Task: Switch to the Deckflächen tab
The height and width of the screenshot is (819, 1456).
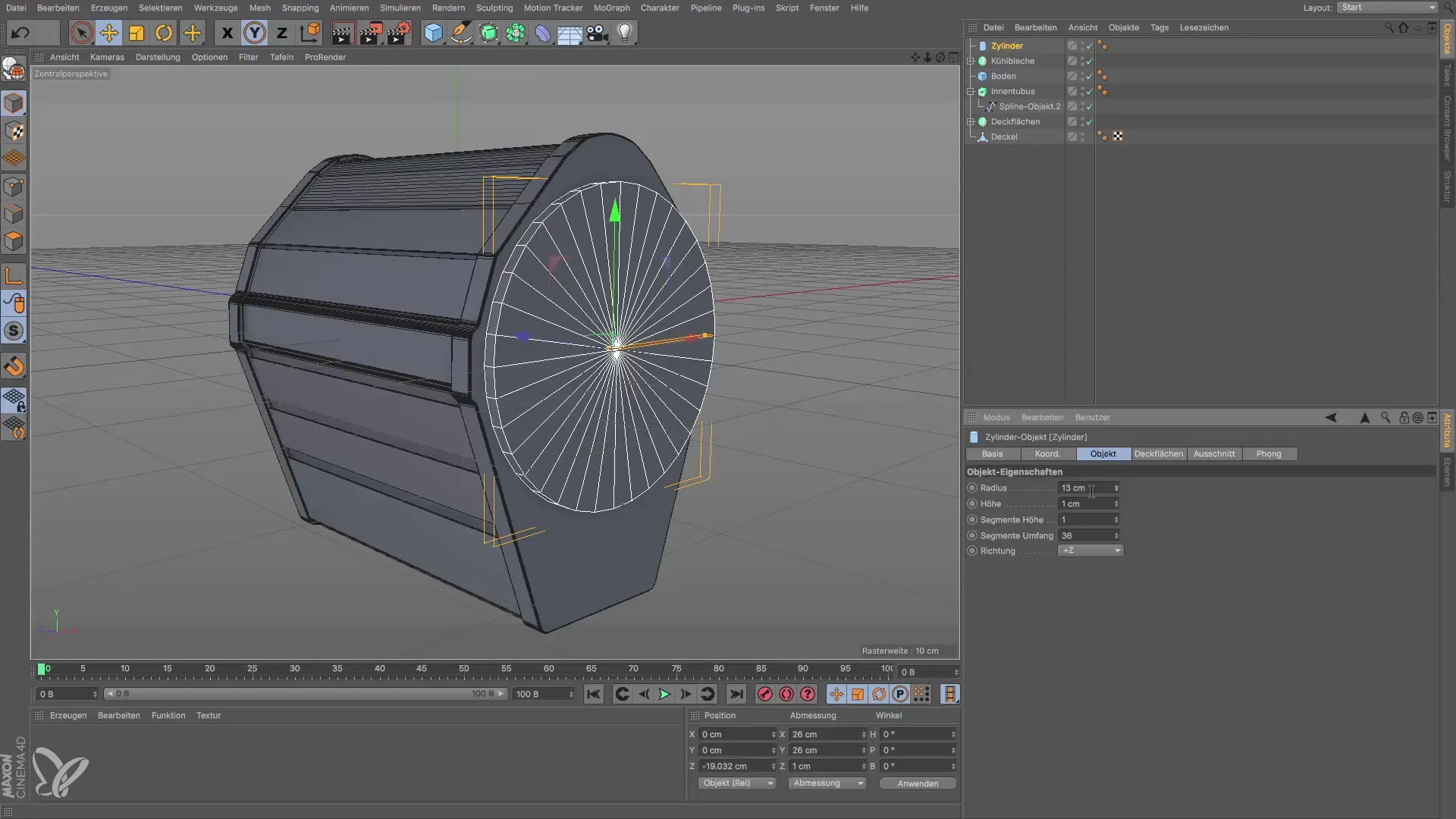Action: coord(1158,453)
